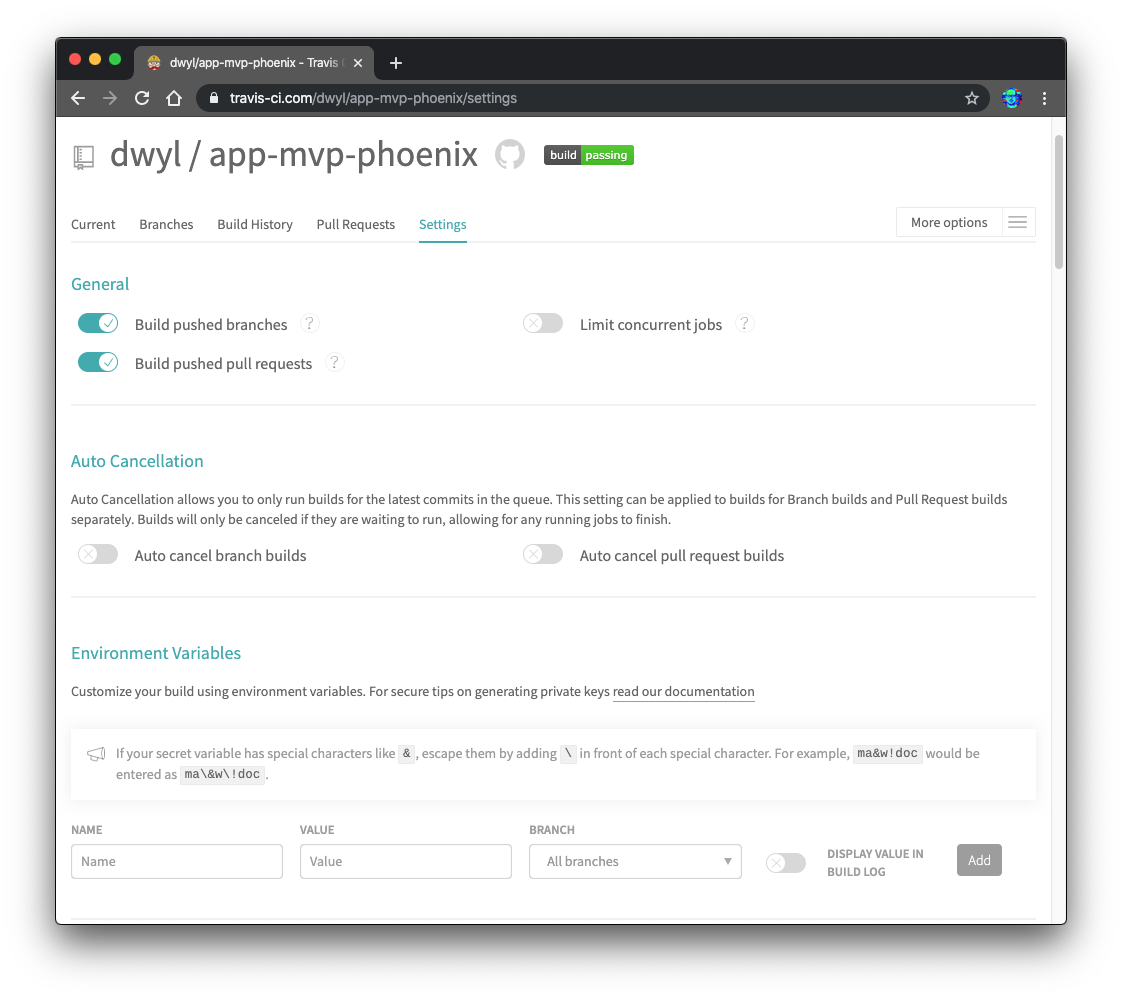1122x998 pixels.
Task: Click the GitHub logo next to repository name
Action: click(x=510, y=154)
